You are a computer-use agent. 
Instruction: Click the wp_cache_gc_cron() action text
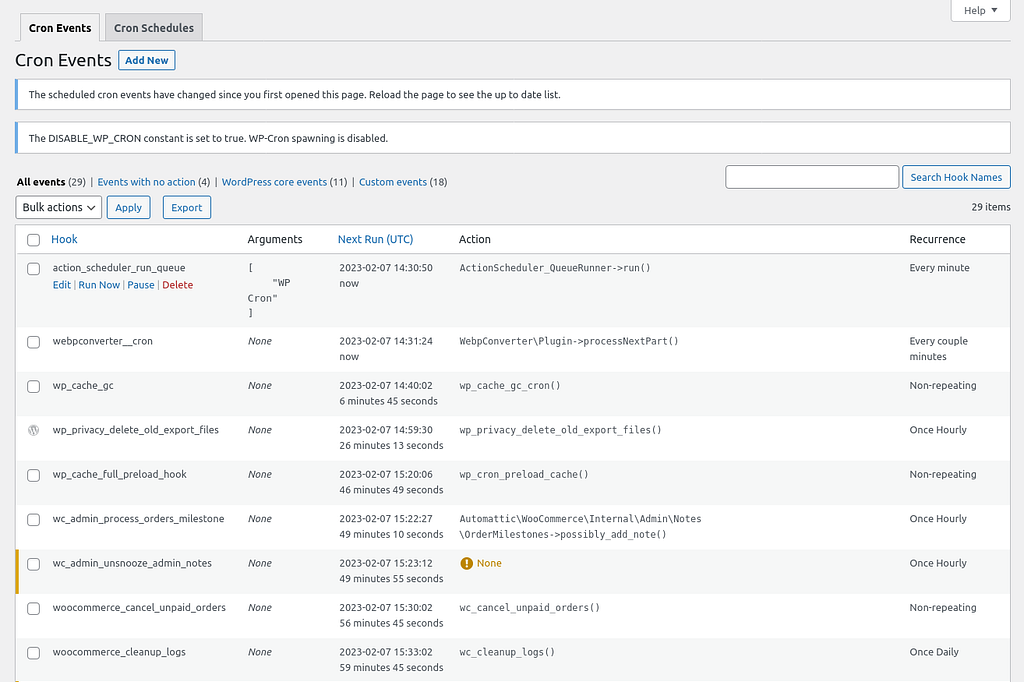tap(509, 385)
